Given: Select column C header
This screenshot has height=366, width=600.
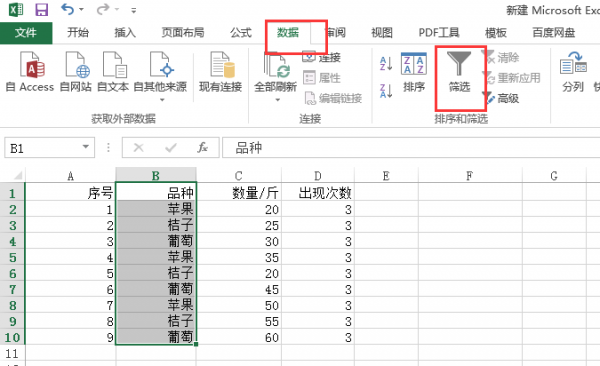Looking at the screenshot, I should (x=238, y=176).
